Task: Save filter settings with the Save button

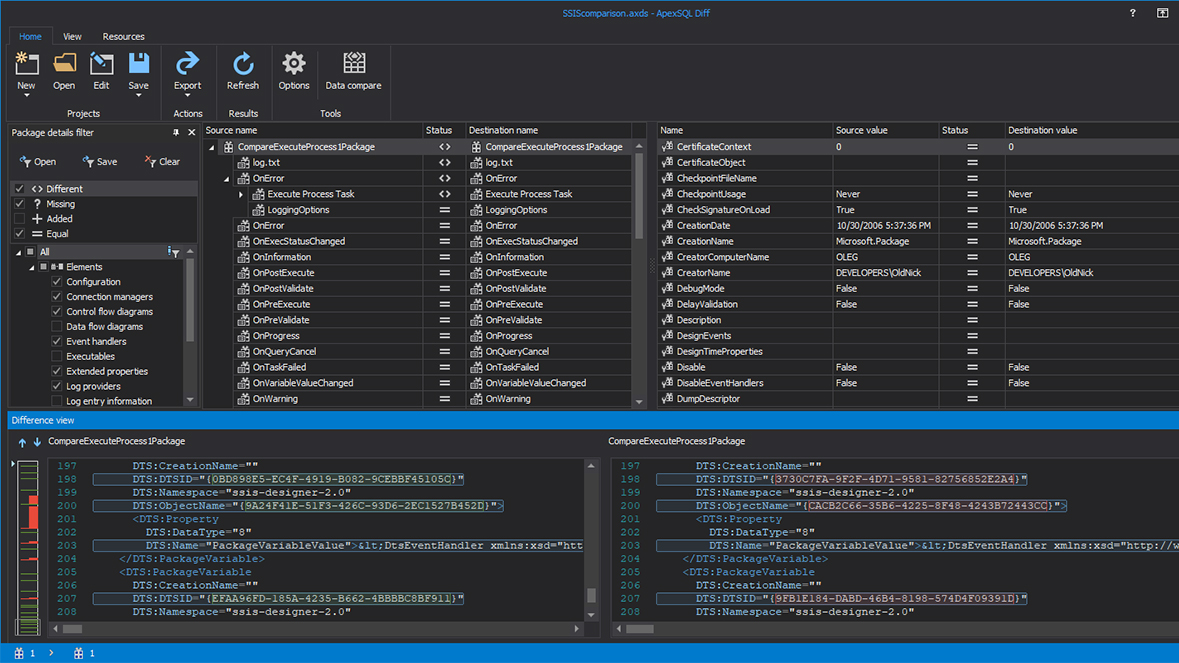Action: 99,161
